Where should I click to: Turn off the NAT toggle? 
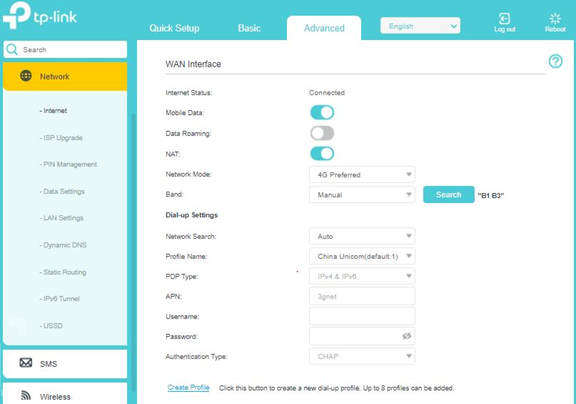point(322,154)
